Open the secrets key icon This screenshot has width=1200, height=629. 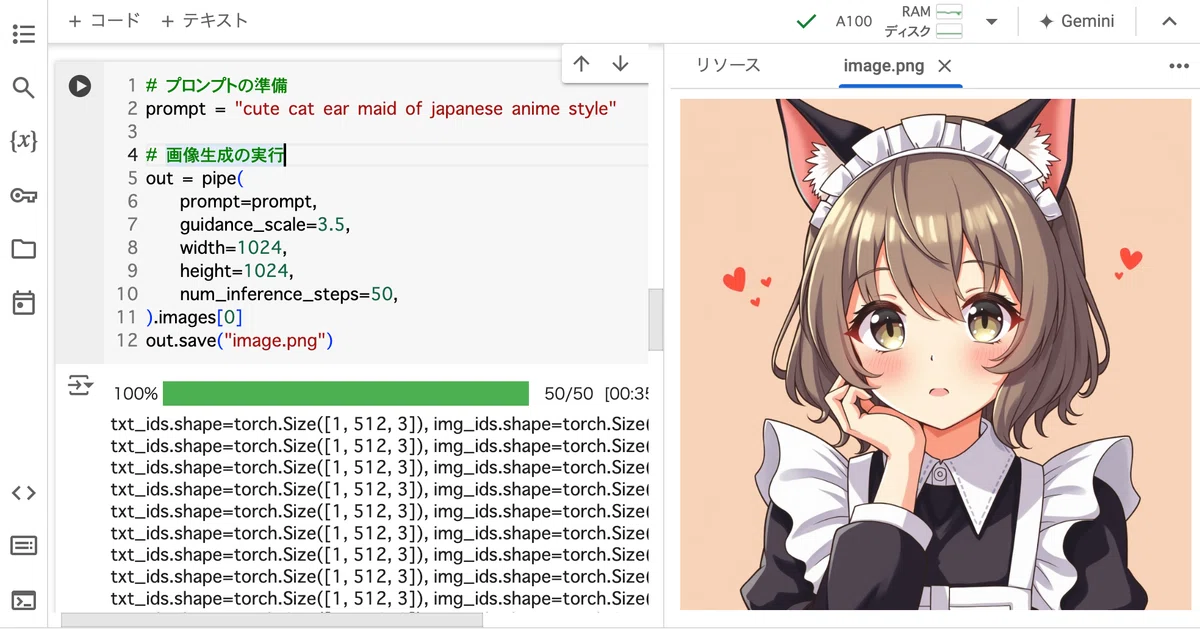click(24, 195)
